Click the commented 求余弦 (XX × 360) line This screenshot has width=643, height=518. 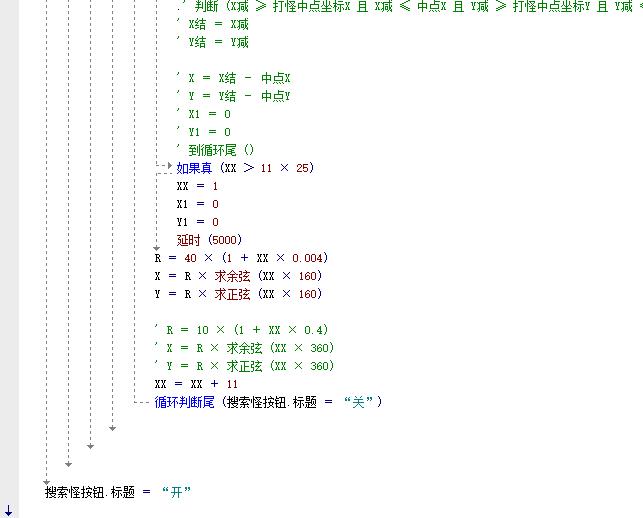tap(244, 348)
